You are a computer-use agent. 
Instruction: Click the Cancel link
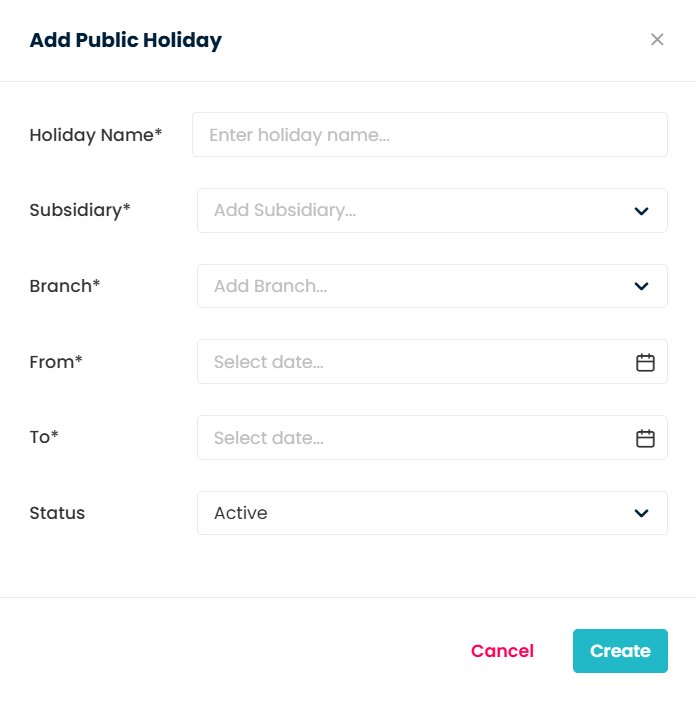(x=502, y=651)
